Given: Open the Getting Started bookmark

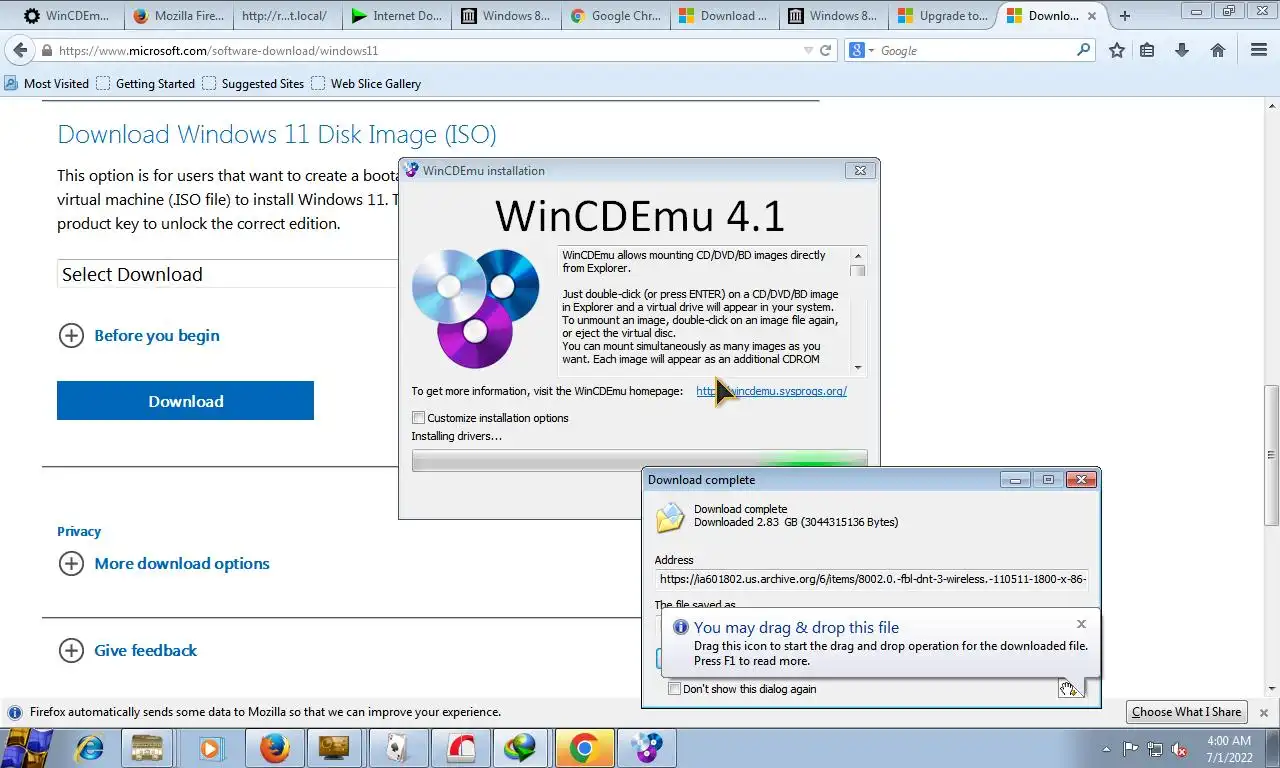Looking at the screenshot, I should [146, 83].
